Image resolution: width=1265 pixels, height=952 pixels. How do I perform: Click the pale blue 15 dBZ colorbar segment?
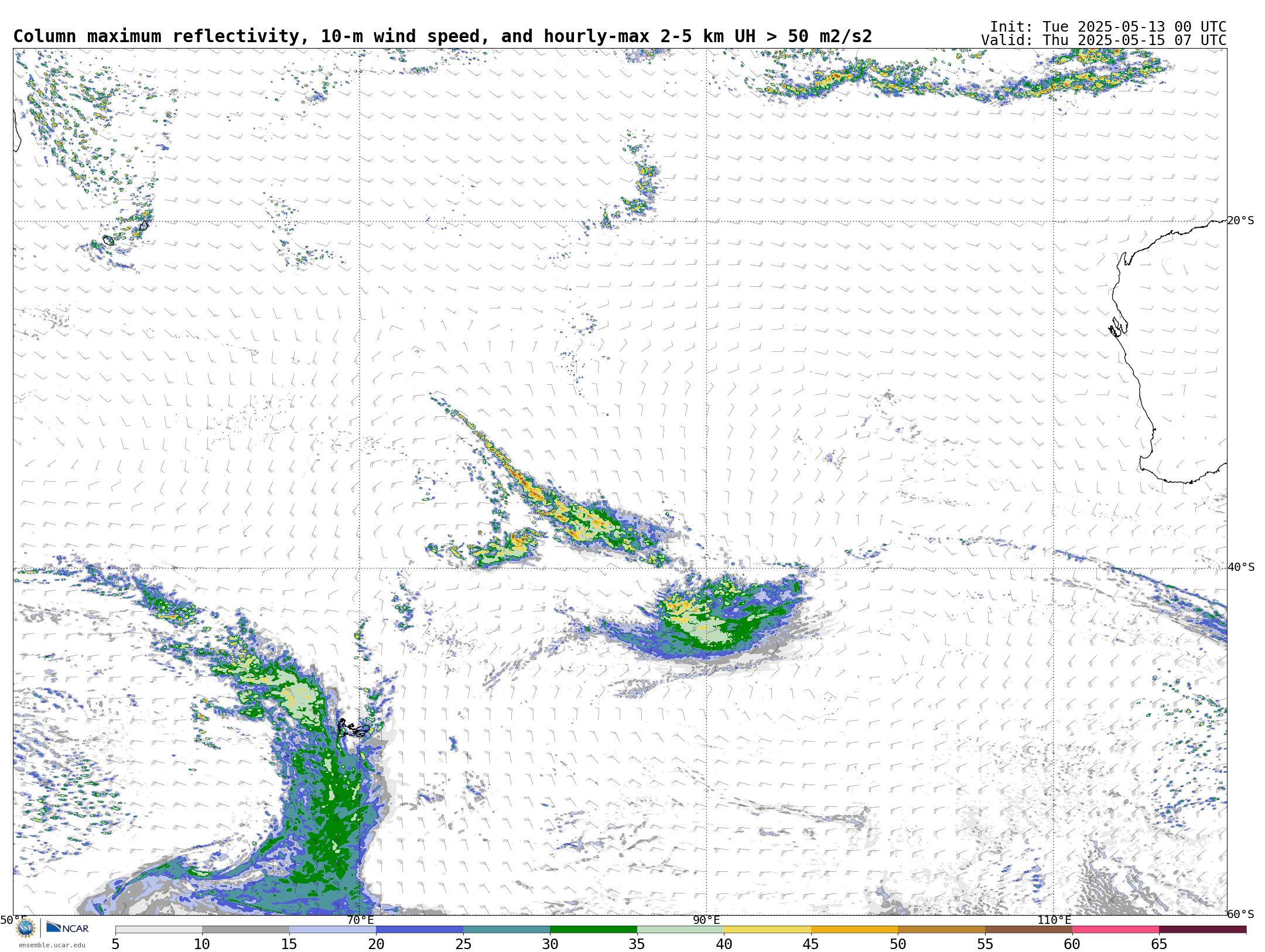pos(333,930)
